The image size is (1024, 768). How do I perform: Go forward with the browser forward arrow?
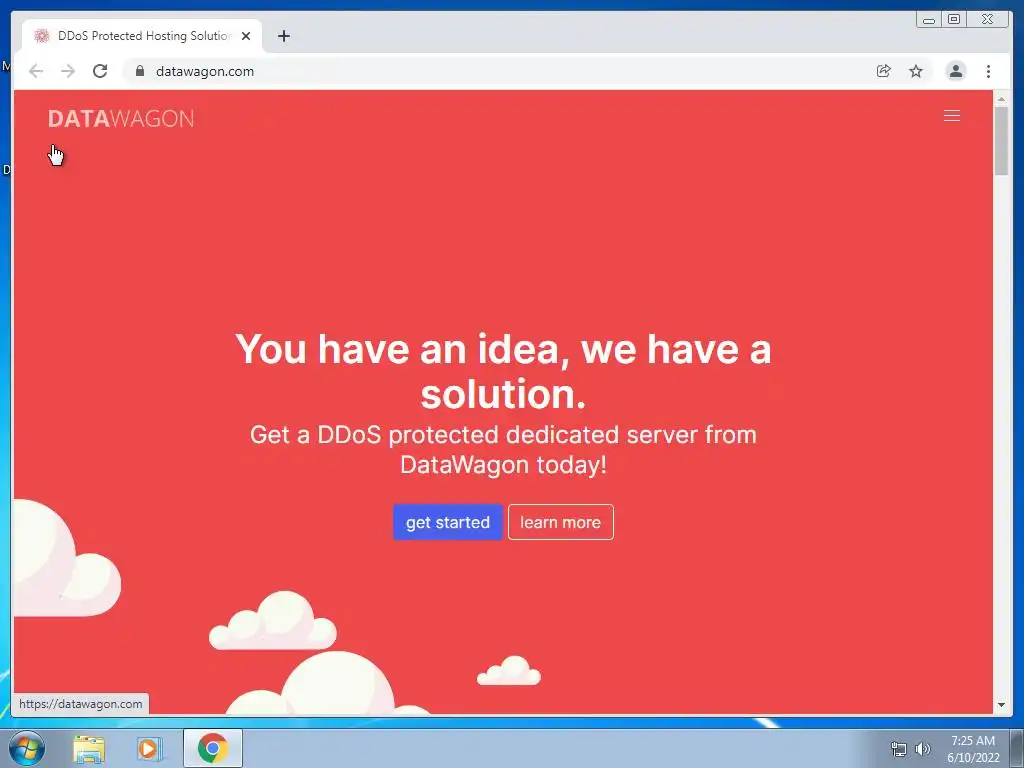click(x=68, y=71)
